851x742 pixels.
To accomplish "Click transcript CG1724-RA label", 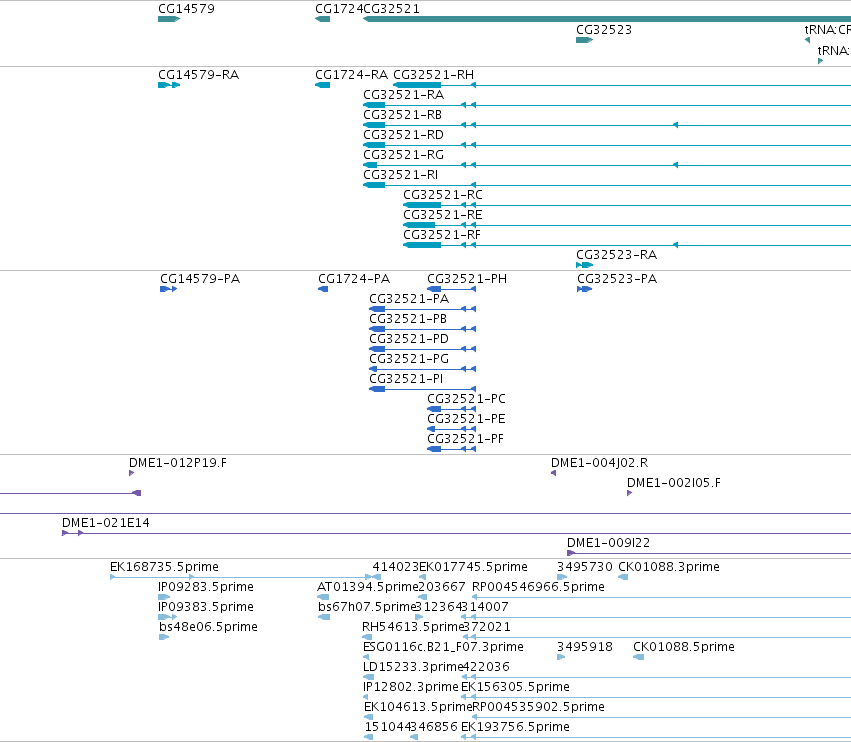I will point(352,74).
